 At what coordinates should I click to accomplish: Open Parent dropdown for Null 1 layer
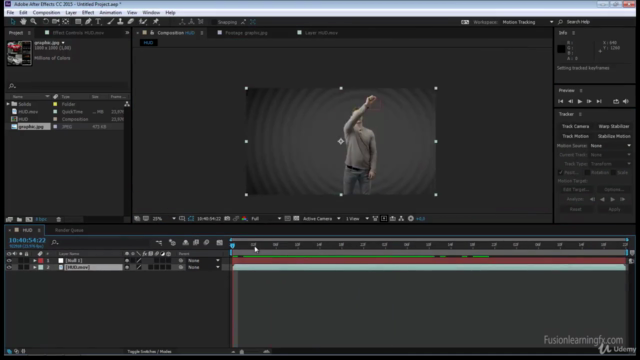click(204, 260)
